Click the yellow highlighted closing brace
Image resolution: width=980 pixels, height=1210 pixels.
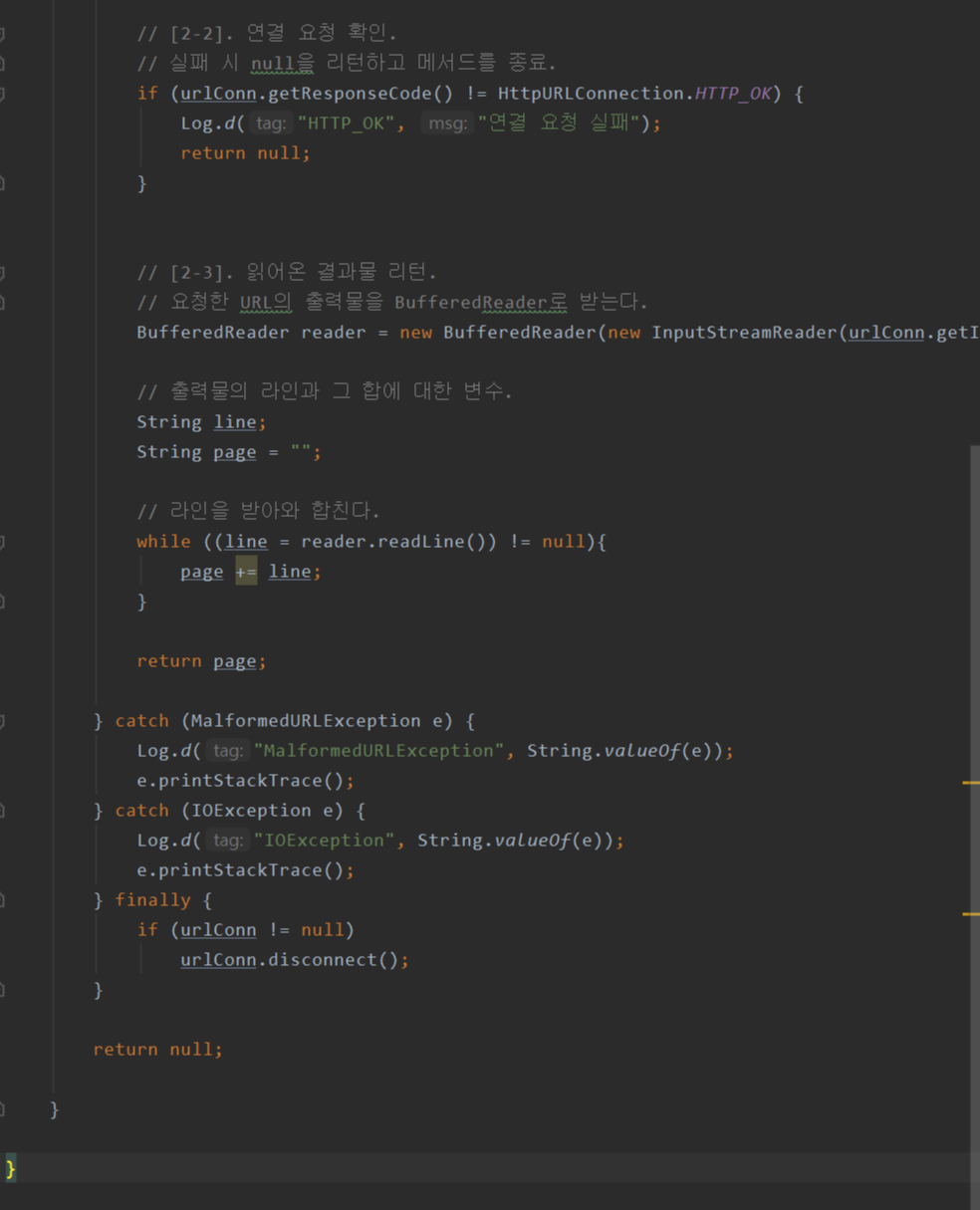(10, 1168)
